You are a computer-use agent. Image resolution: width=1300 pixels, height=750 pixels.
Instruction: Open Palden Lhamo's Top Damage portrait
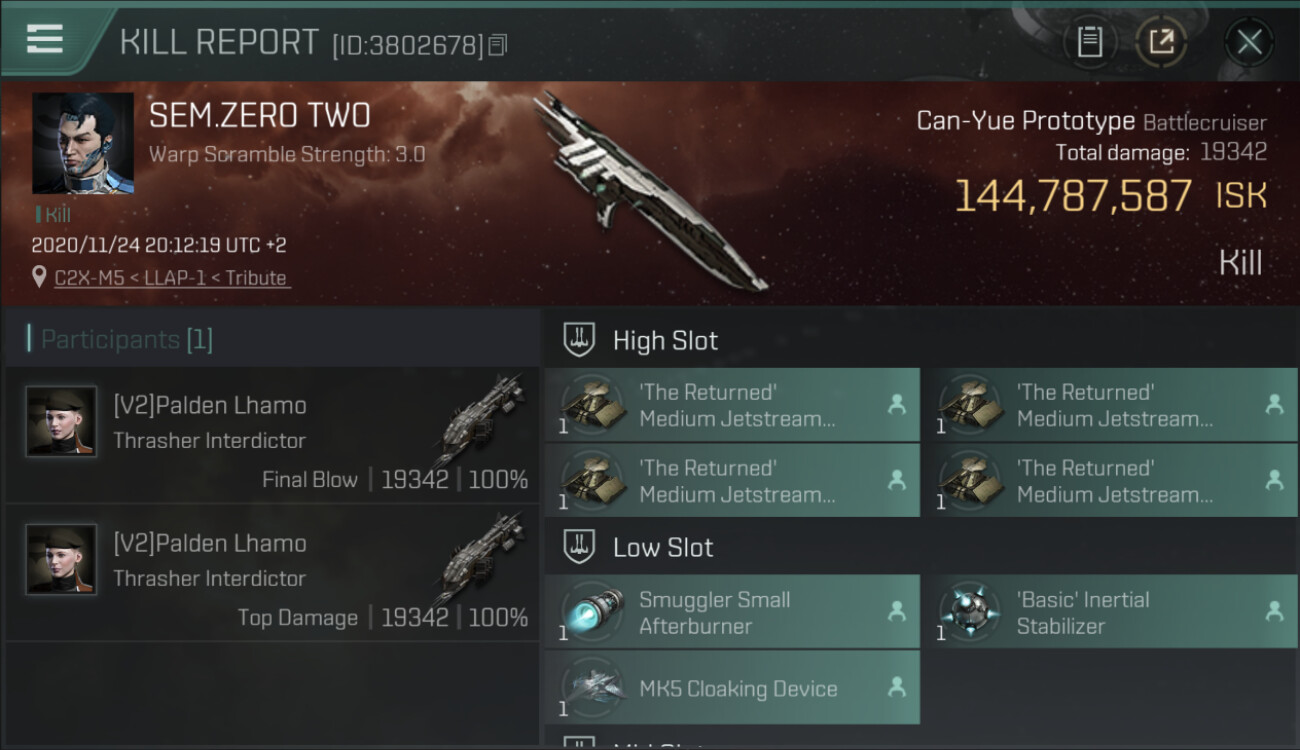pos(61,559)
